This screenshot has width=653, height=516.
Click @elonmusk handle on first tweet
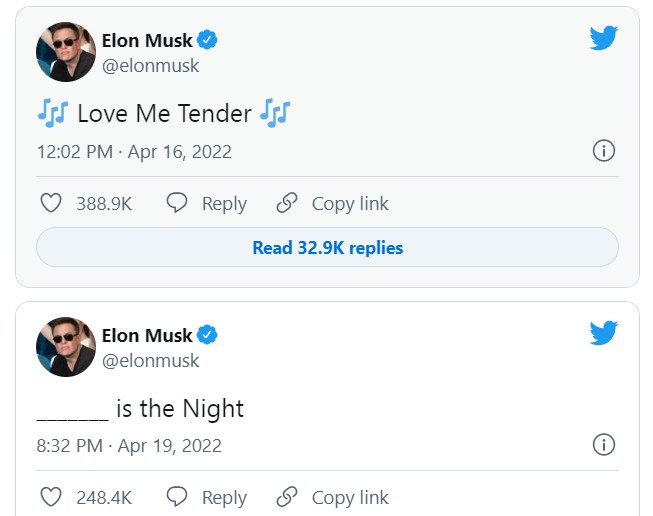coord(151,66)
